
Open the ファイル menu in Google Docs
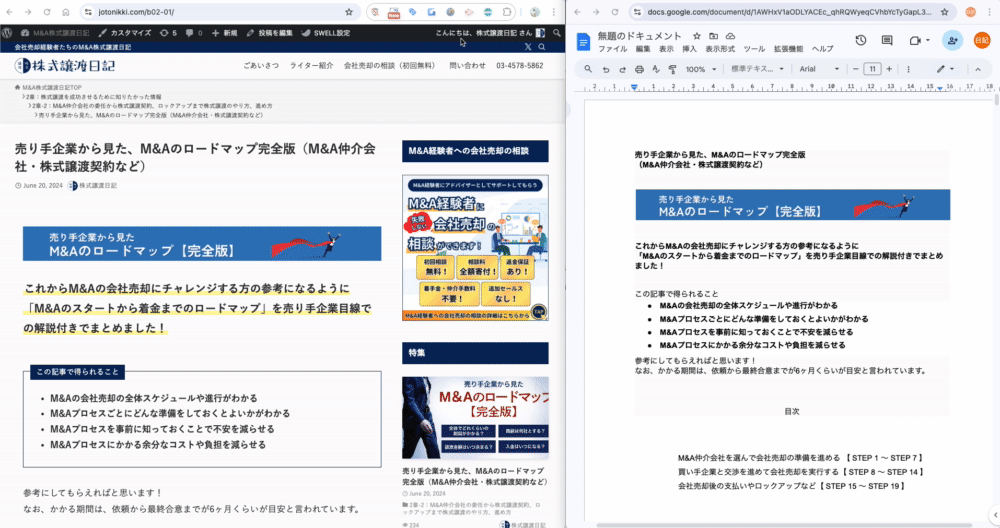612,49
